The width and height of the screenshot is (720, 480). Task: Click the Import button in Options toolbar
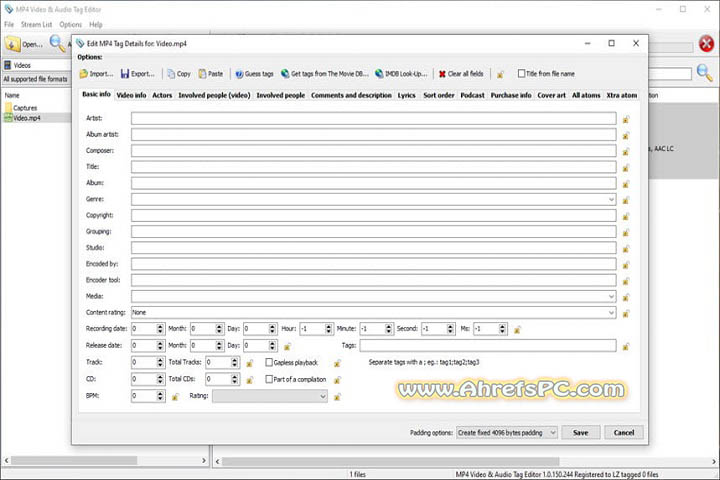click(x=96, y=73)
